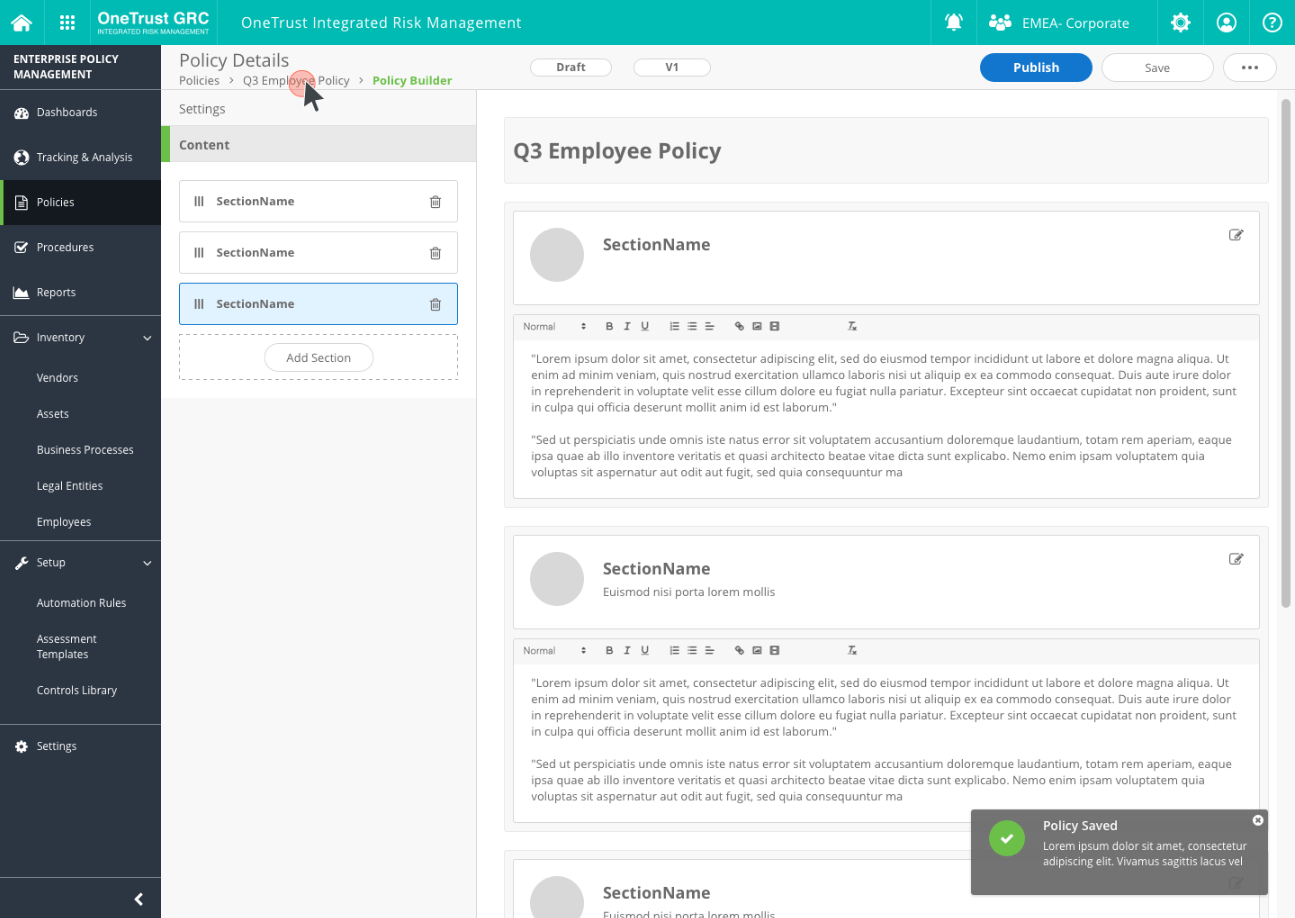Open the user profile icon

click(x=1226, y=22)
